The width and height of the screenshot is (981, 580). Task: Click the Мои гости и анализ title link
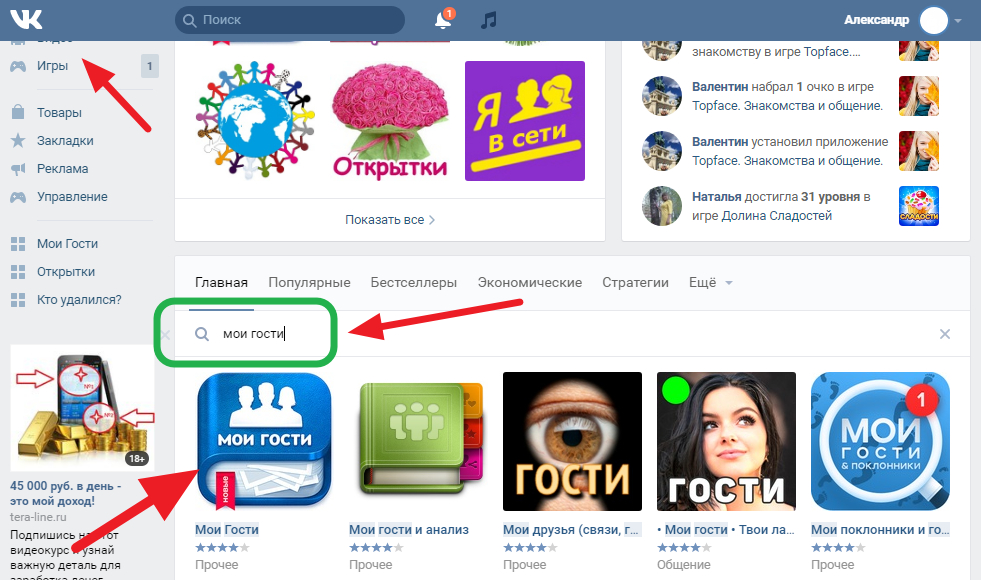[x=409, y=530]
